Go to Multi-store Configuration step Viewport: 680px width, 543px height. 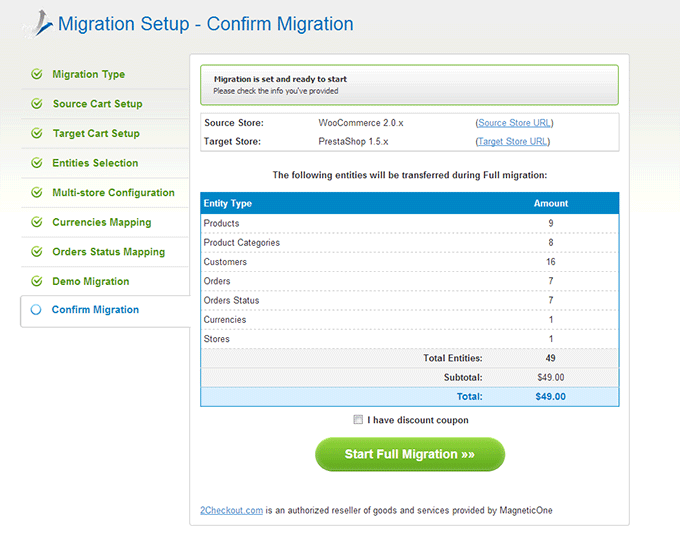[x=113, y=192]
